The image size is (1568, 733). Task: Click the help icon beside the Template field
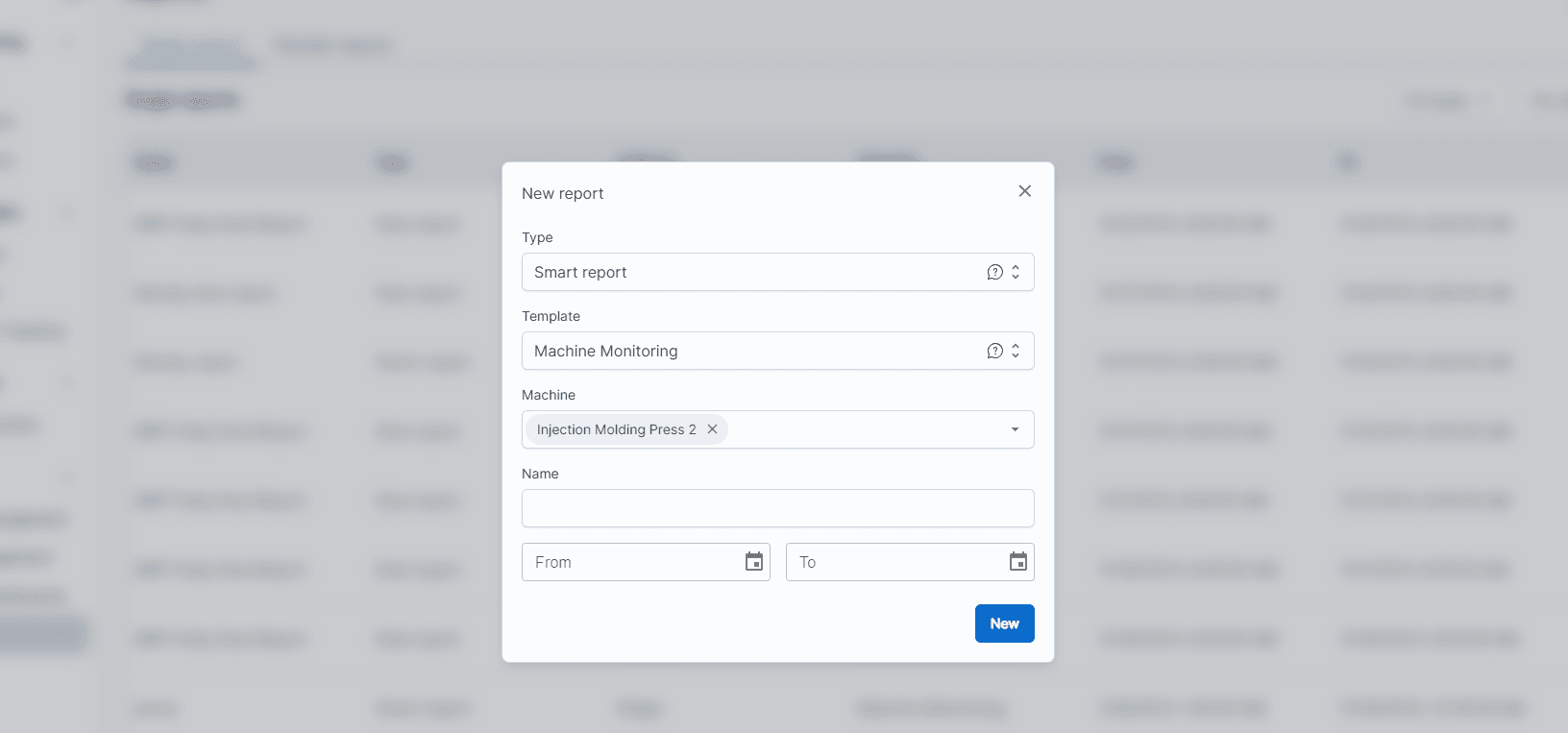(x=994, y=351)
